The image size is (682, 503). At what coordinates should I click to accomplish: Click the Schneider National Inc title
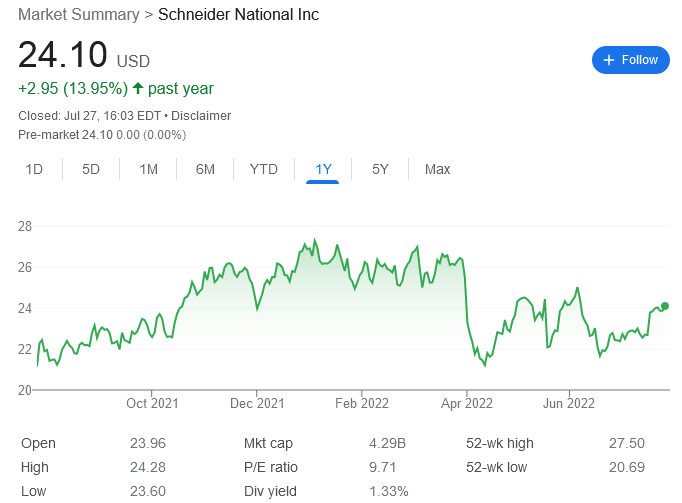(238, 14)
